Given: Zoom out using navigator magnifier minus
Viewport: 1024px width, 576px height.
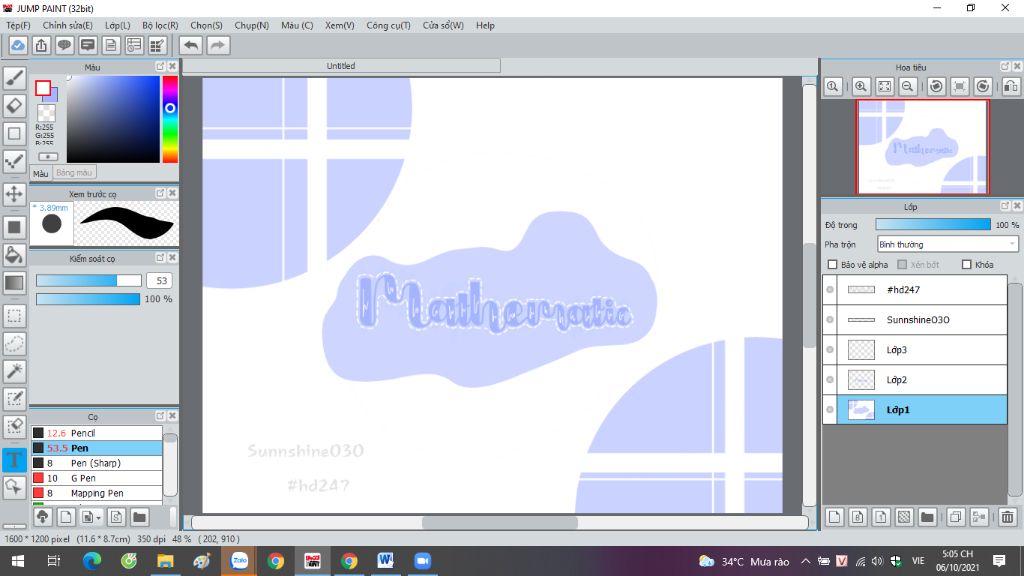Looking at the screenshot, I should click(908, 86).
